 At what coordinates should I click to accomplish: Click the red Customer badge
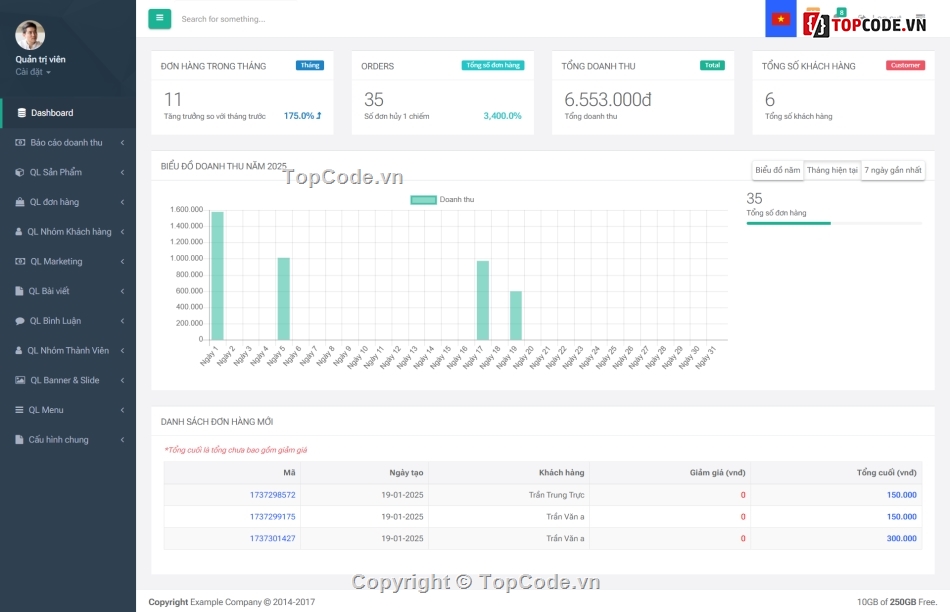click(x=905, y=65)
